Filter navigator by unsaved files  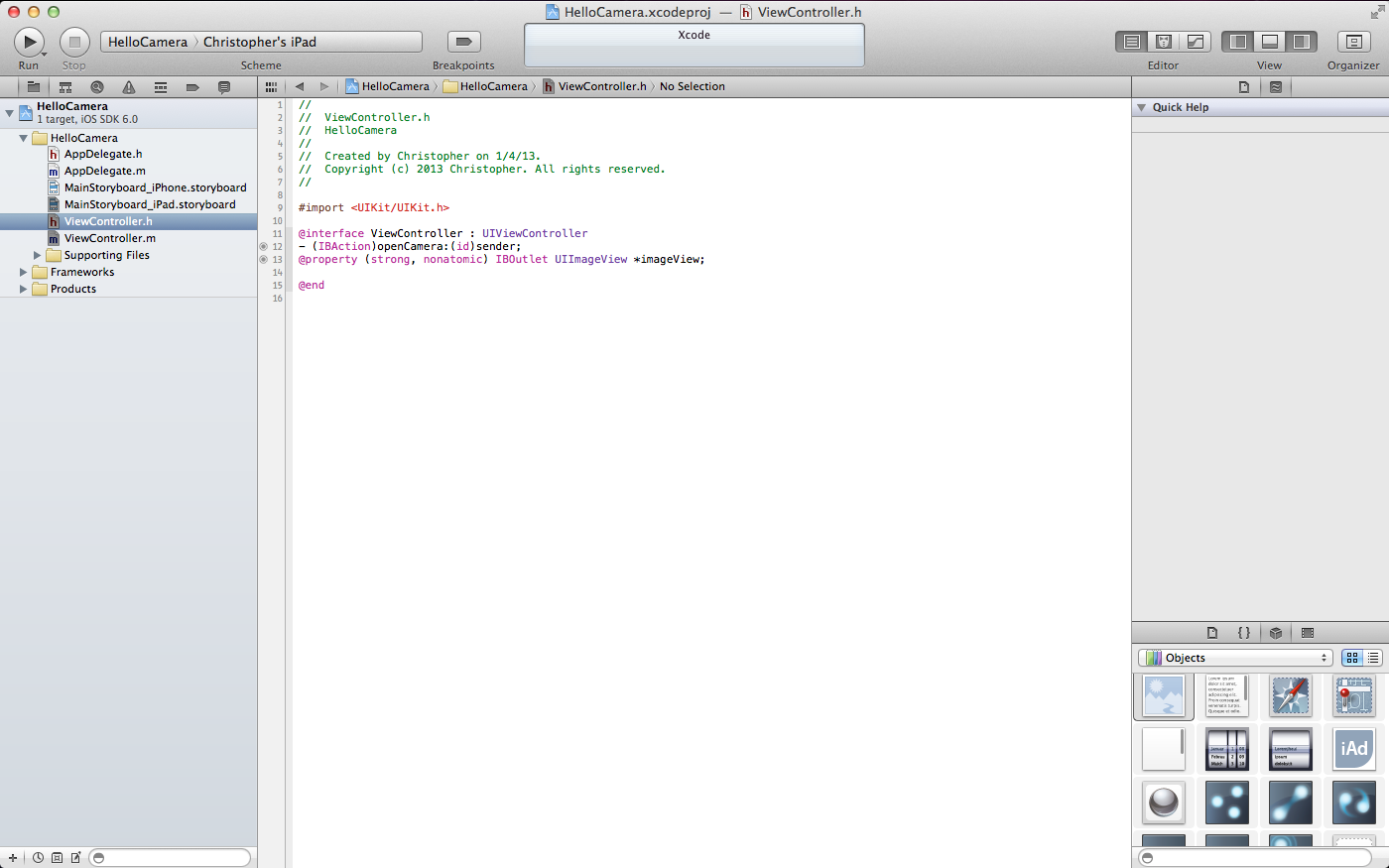[75, 858]
